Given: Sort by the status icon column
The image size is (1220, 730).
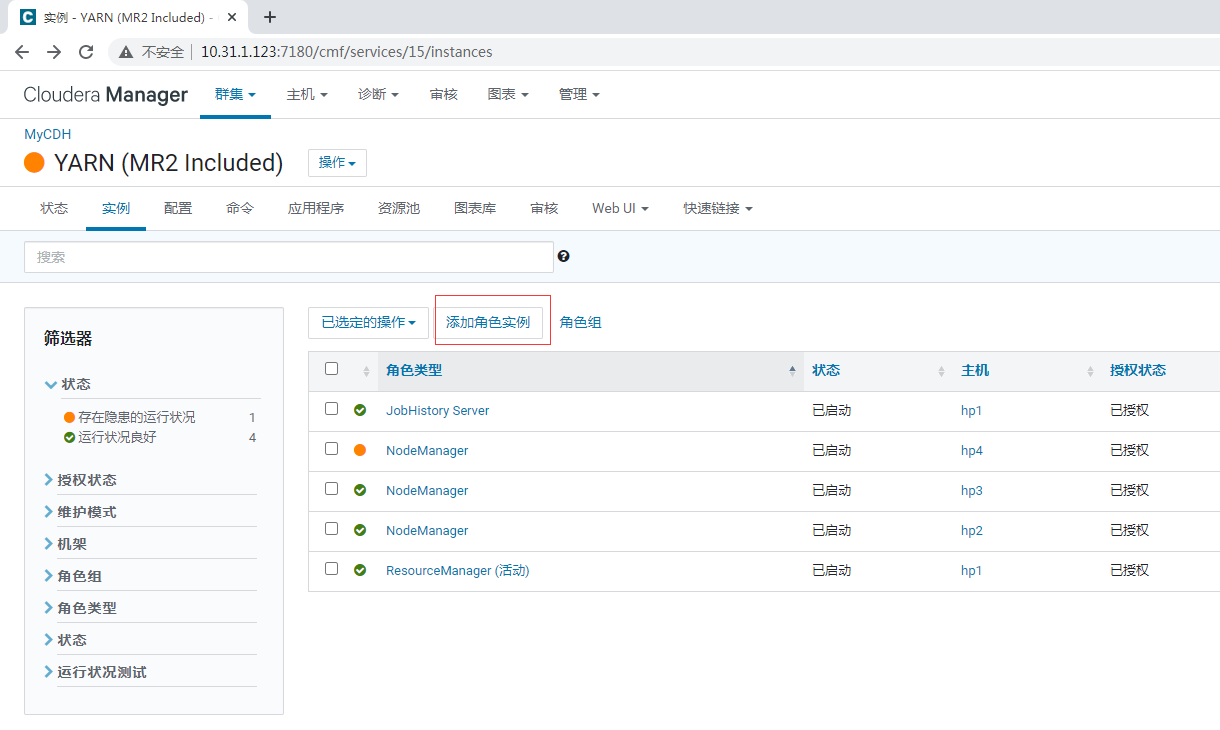Looking at the screenshot, I should tap(366, 371).
